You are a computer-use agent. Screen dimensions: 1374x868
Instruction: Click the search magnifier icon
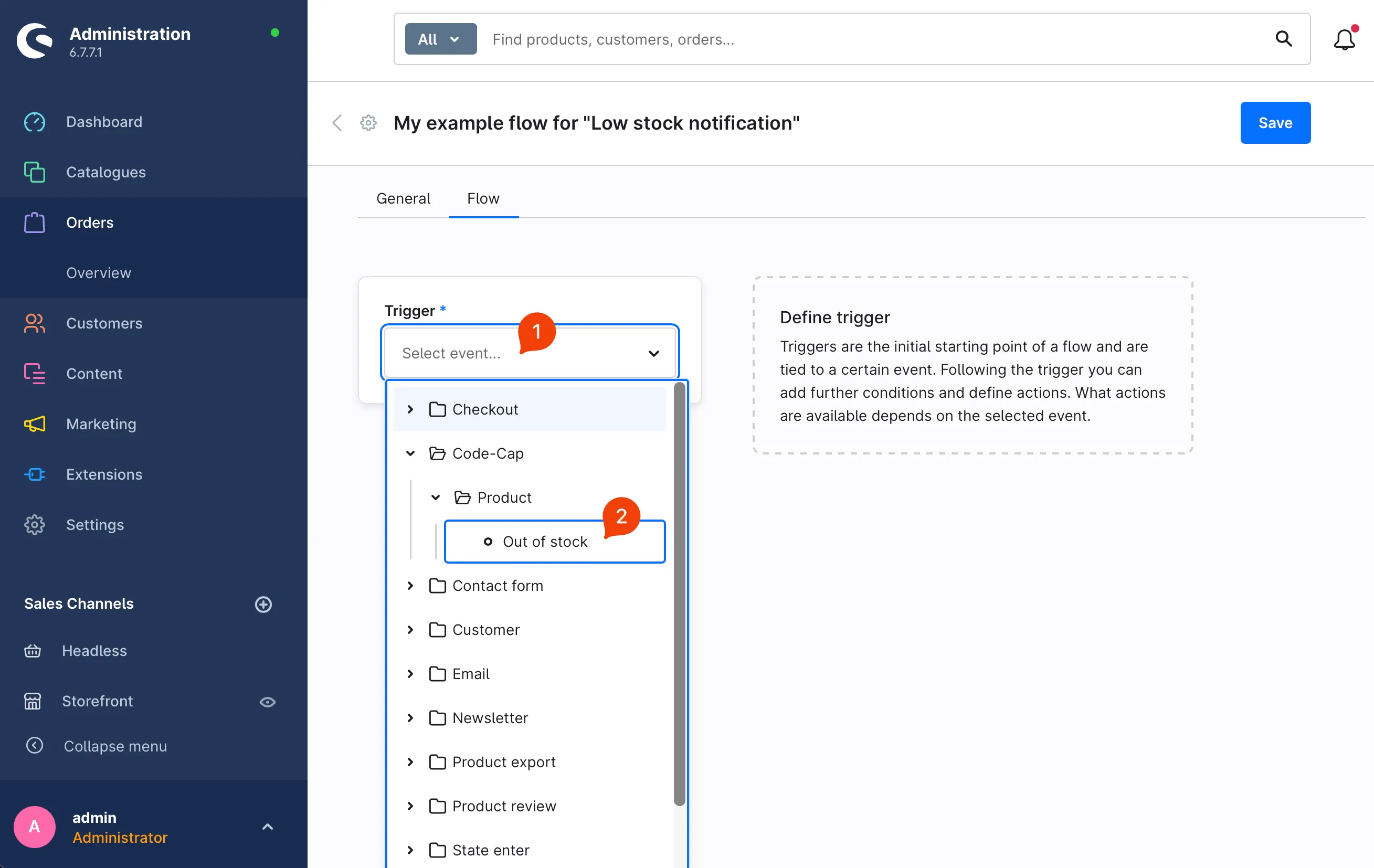tap(1283, 39)
